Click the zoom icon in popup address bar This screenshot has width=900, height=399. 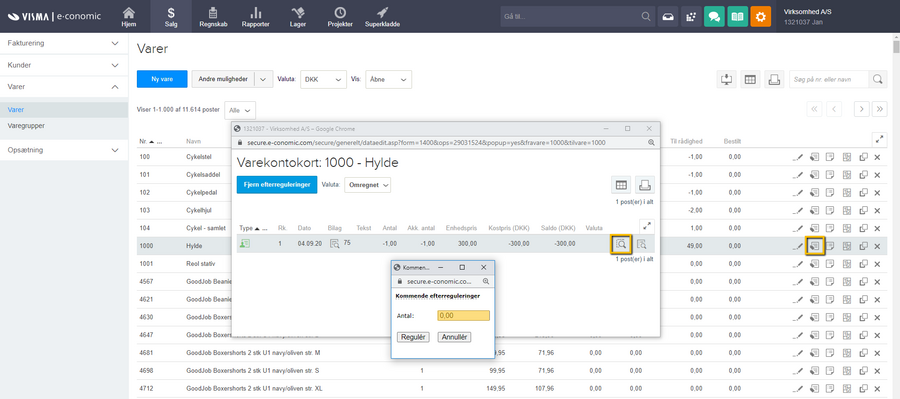650,142
